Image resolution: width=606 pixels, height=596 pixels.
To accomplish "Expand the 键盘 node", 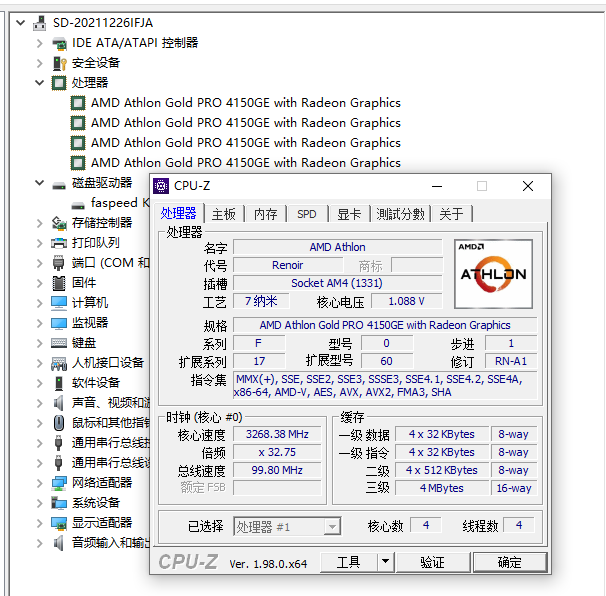I will point(39,343).
